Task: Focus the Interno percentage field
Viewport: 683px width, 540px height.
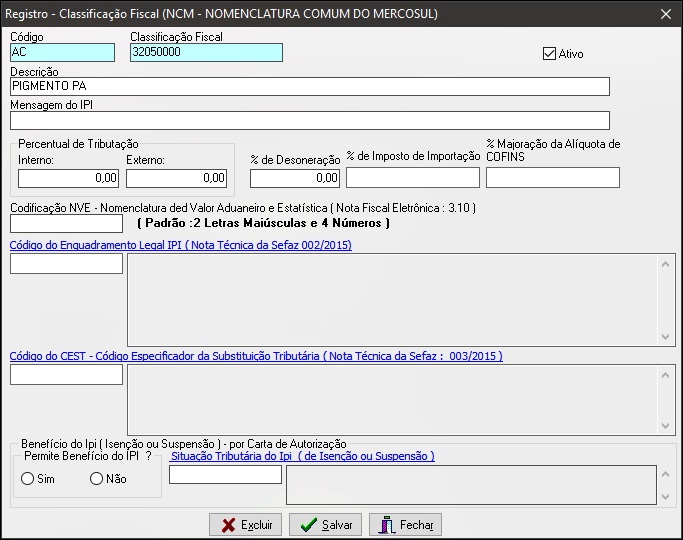Action: [x=68, y=178]
